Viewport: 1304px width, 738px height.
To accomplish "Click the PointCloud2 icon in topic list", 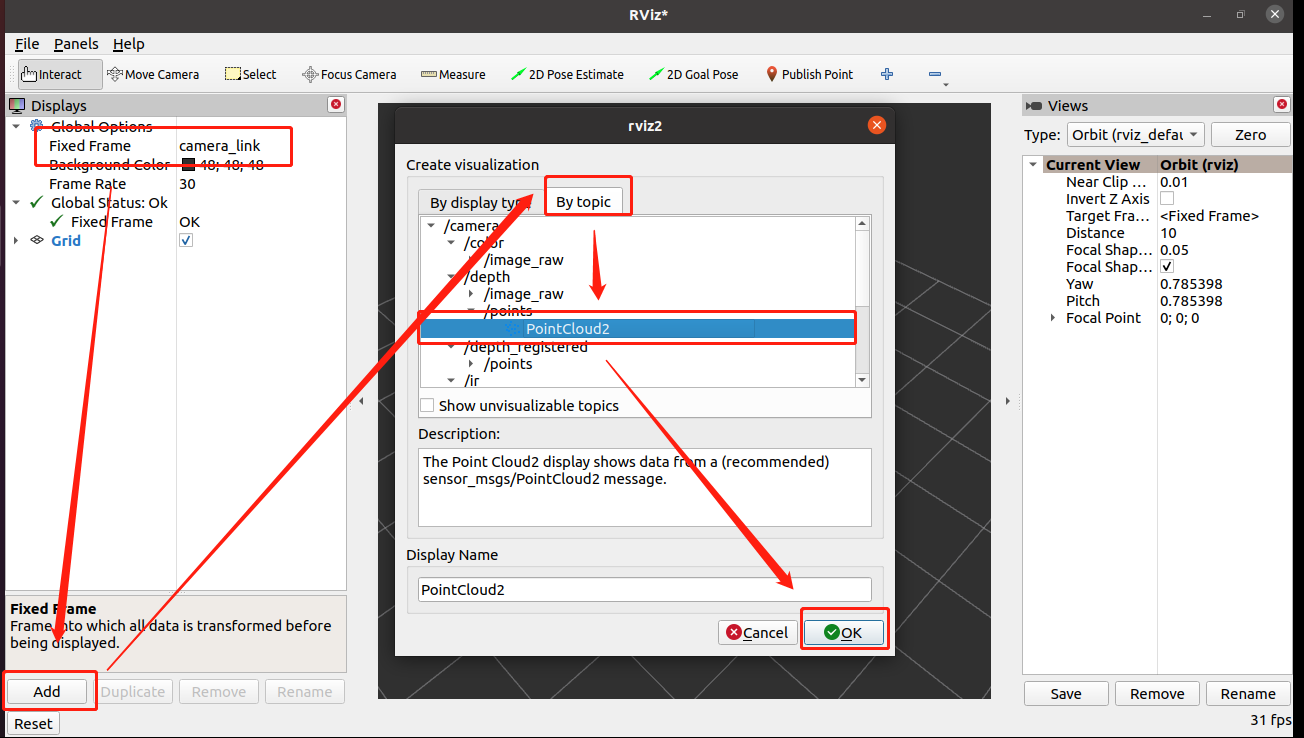I will (513, 328).
